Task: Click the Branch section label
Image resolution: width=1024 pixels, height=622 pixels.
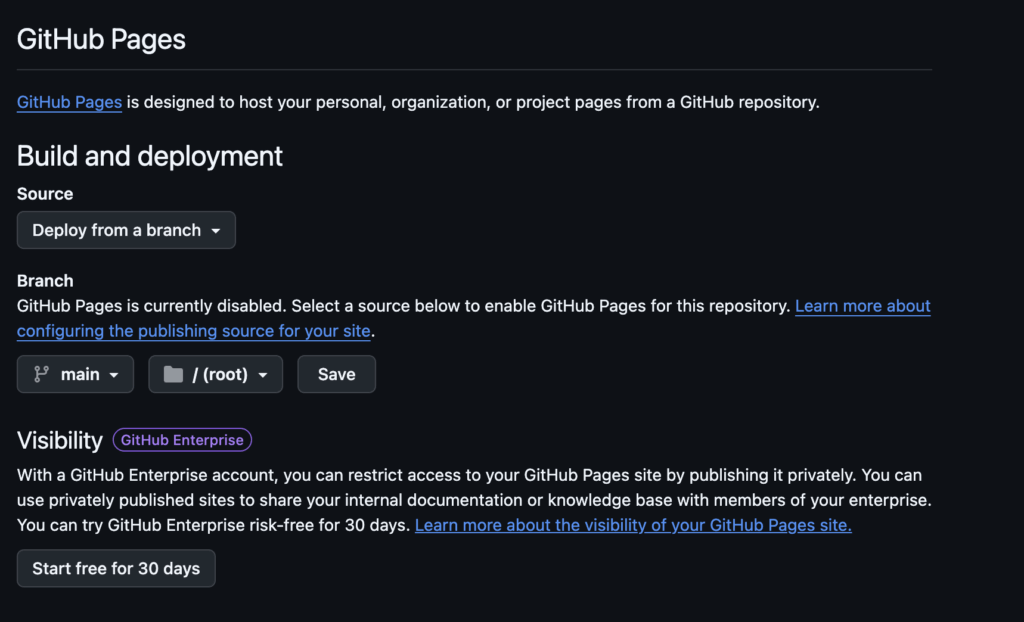Action: pos(45,281)
